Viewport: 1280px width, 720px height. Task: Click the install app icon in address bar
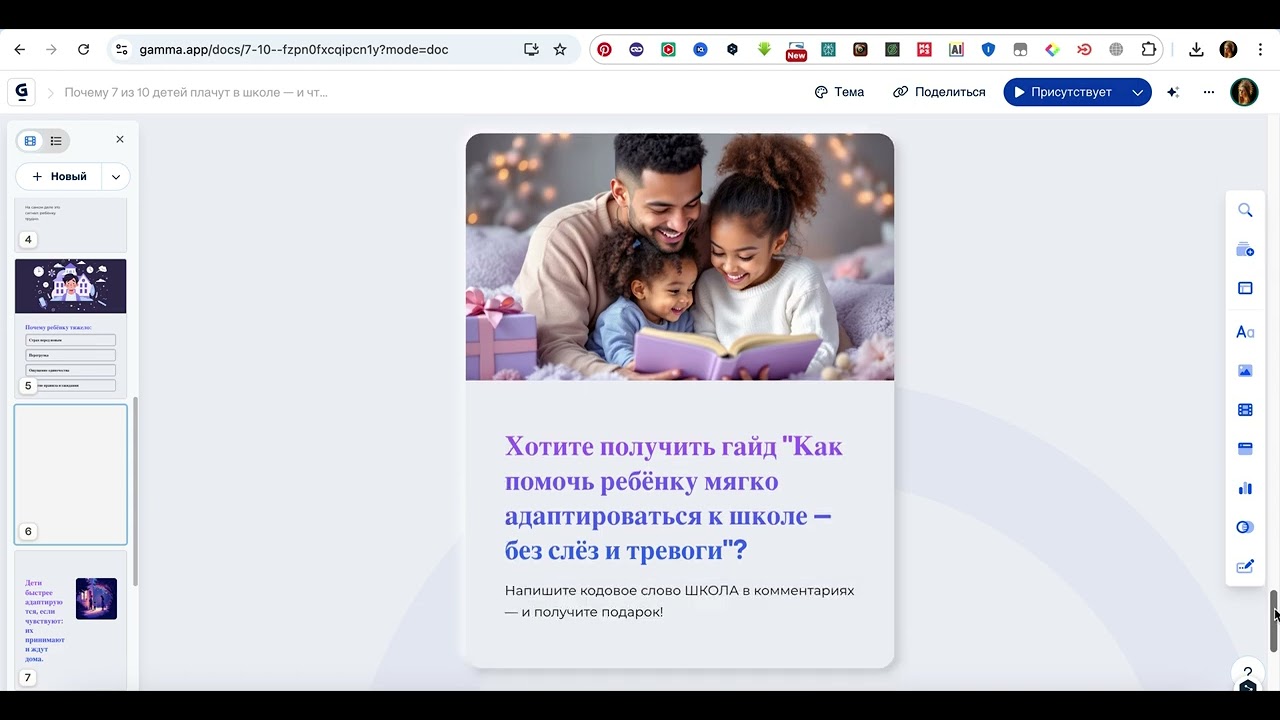(531, 49)
